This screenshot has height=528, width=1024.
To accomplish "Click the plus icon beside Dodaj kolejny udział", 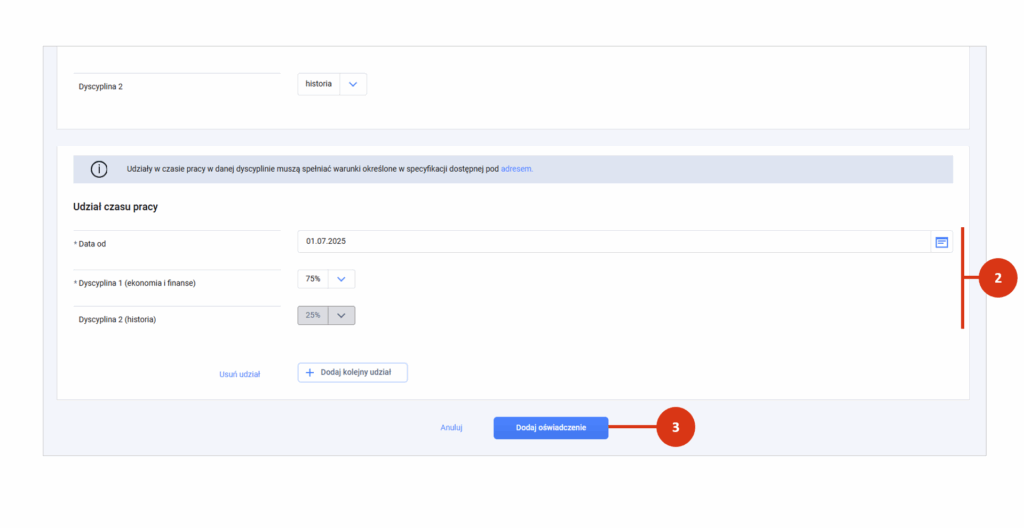I will click(x=310, y=372).
